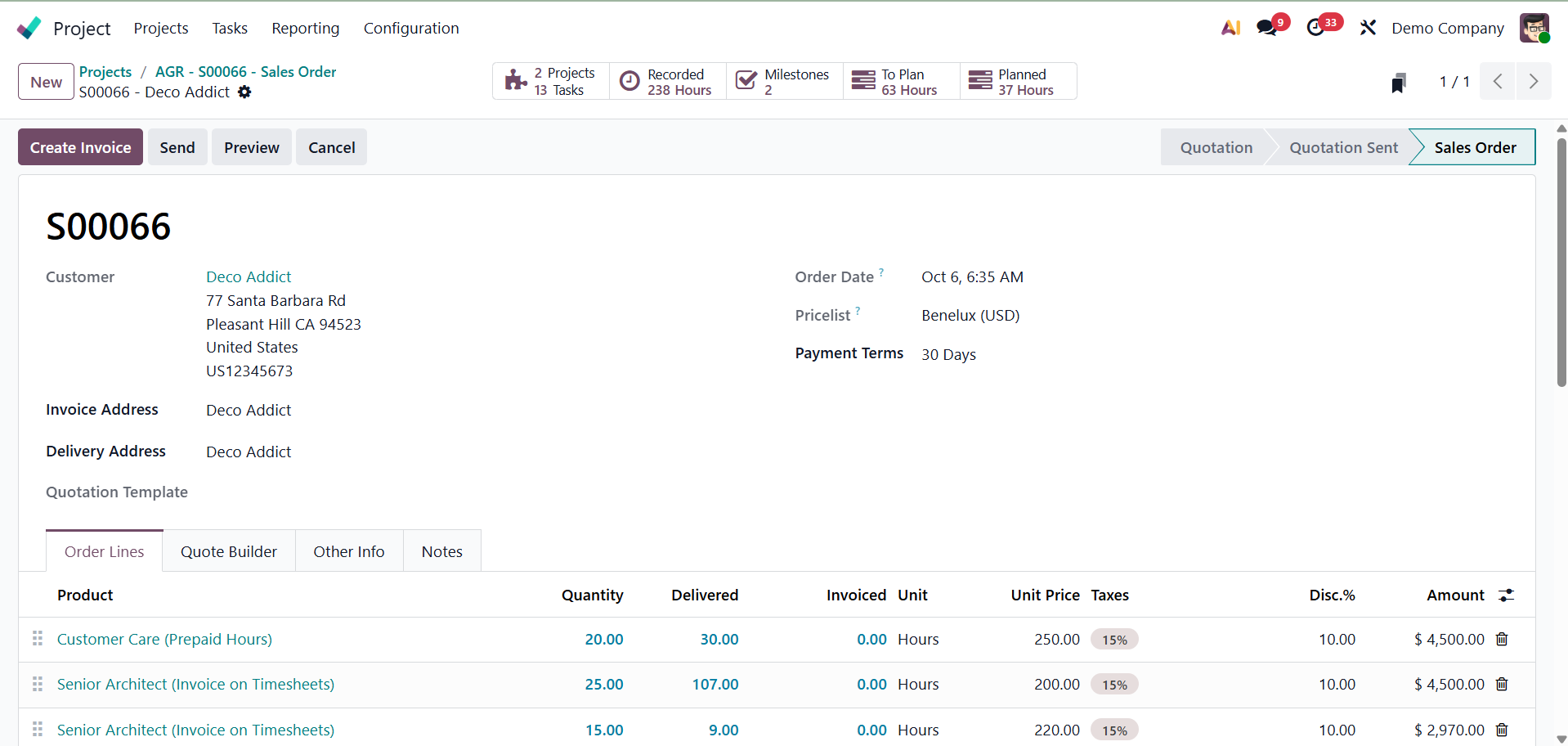
Task: Open the AI assistant icon
Action: (1230, 28)
